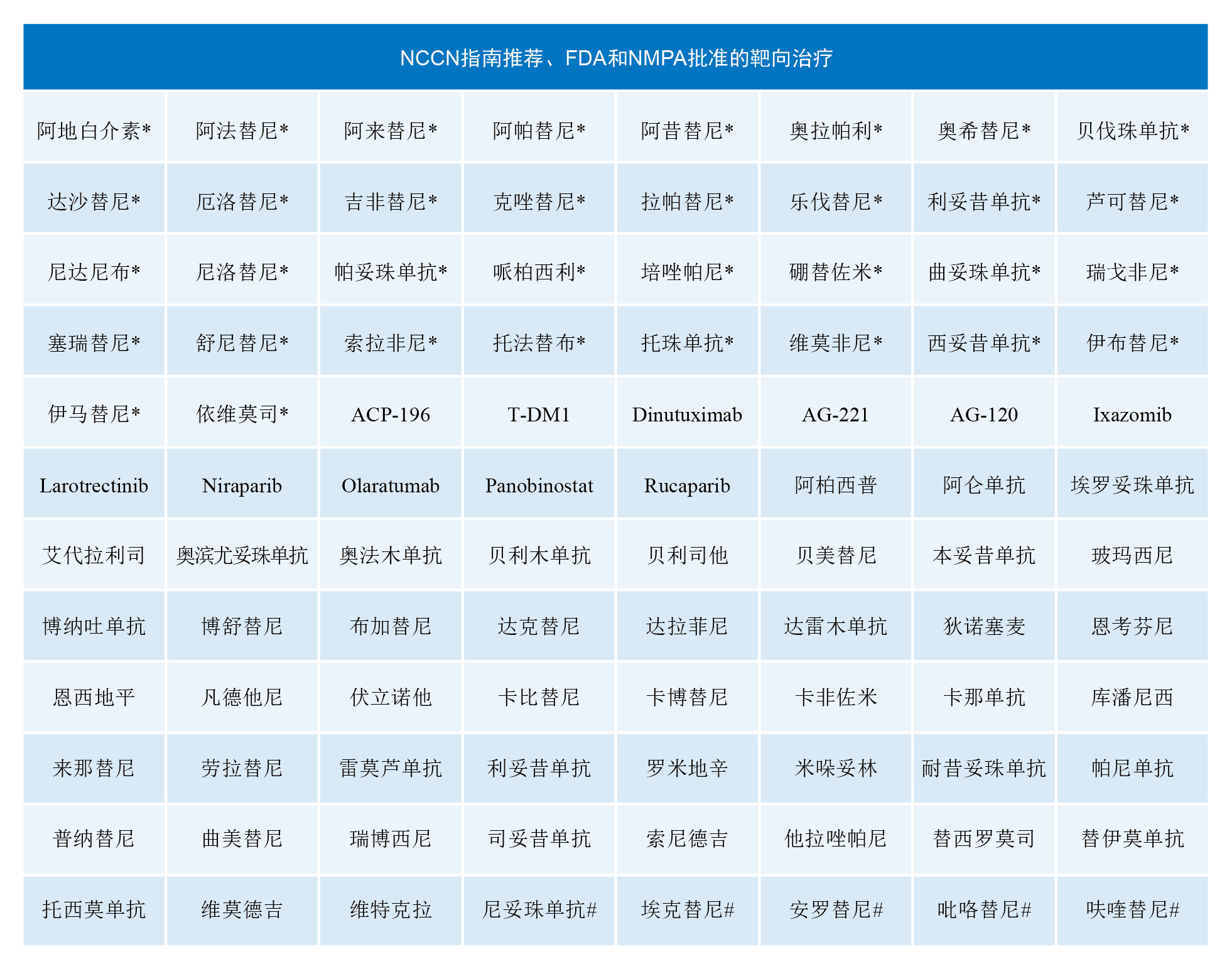Screen dimensions: 1232x969
Task: Click the 贝伐珠单抗* cell
Action: click(1132, 131)
